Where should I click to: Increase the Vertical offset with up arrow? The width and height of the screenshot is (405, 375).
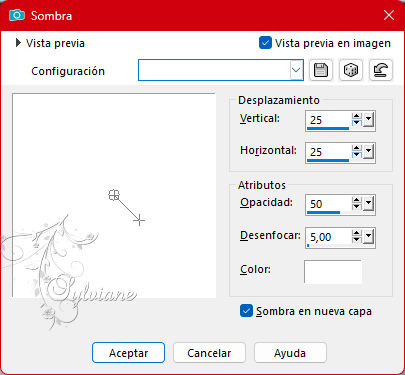click(x=357, y=116)
